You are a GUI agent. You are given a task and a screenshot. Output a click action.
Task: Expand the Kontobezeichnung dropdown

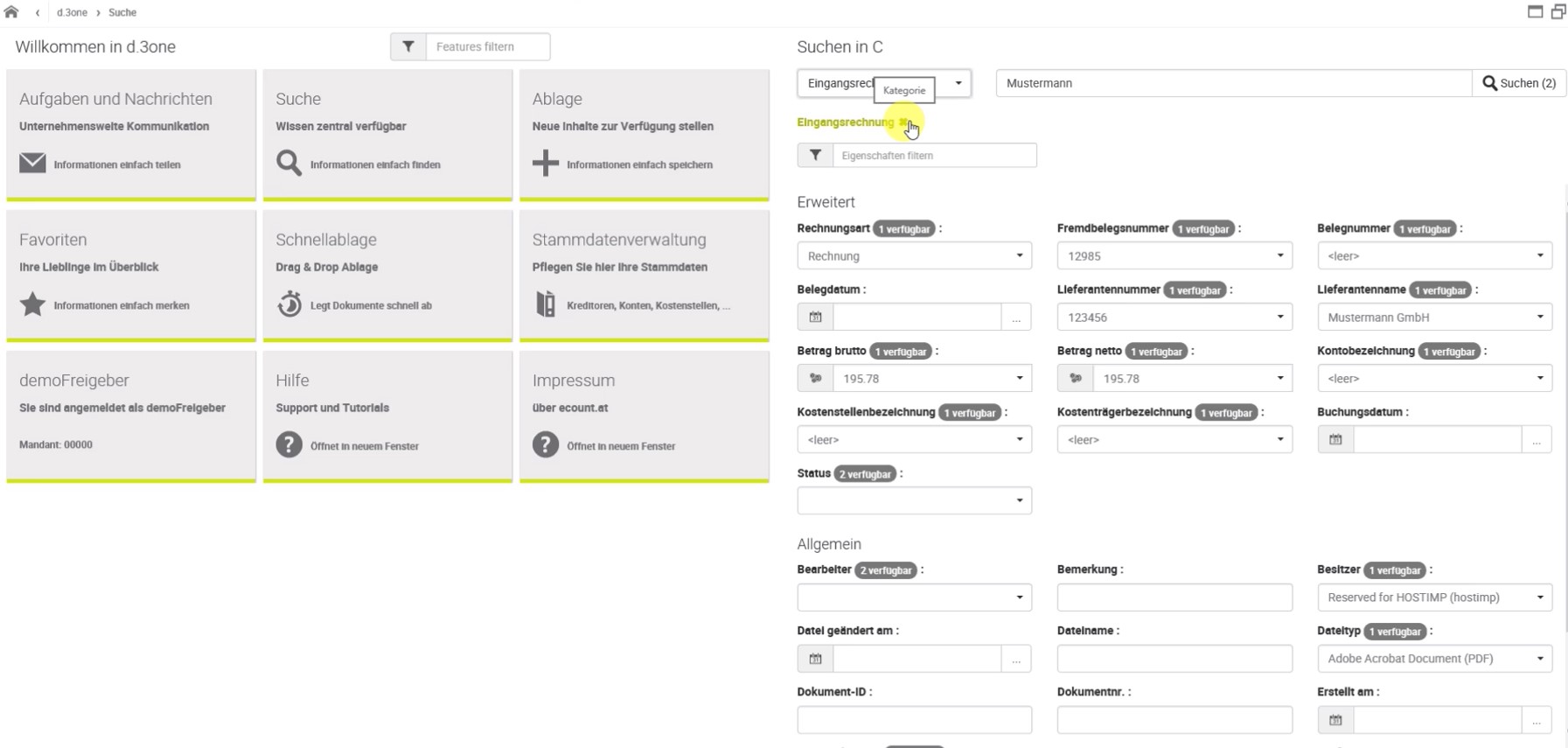1434,378
